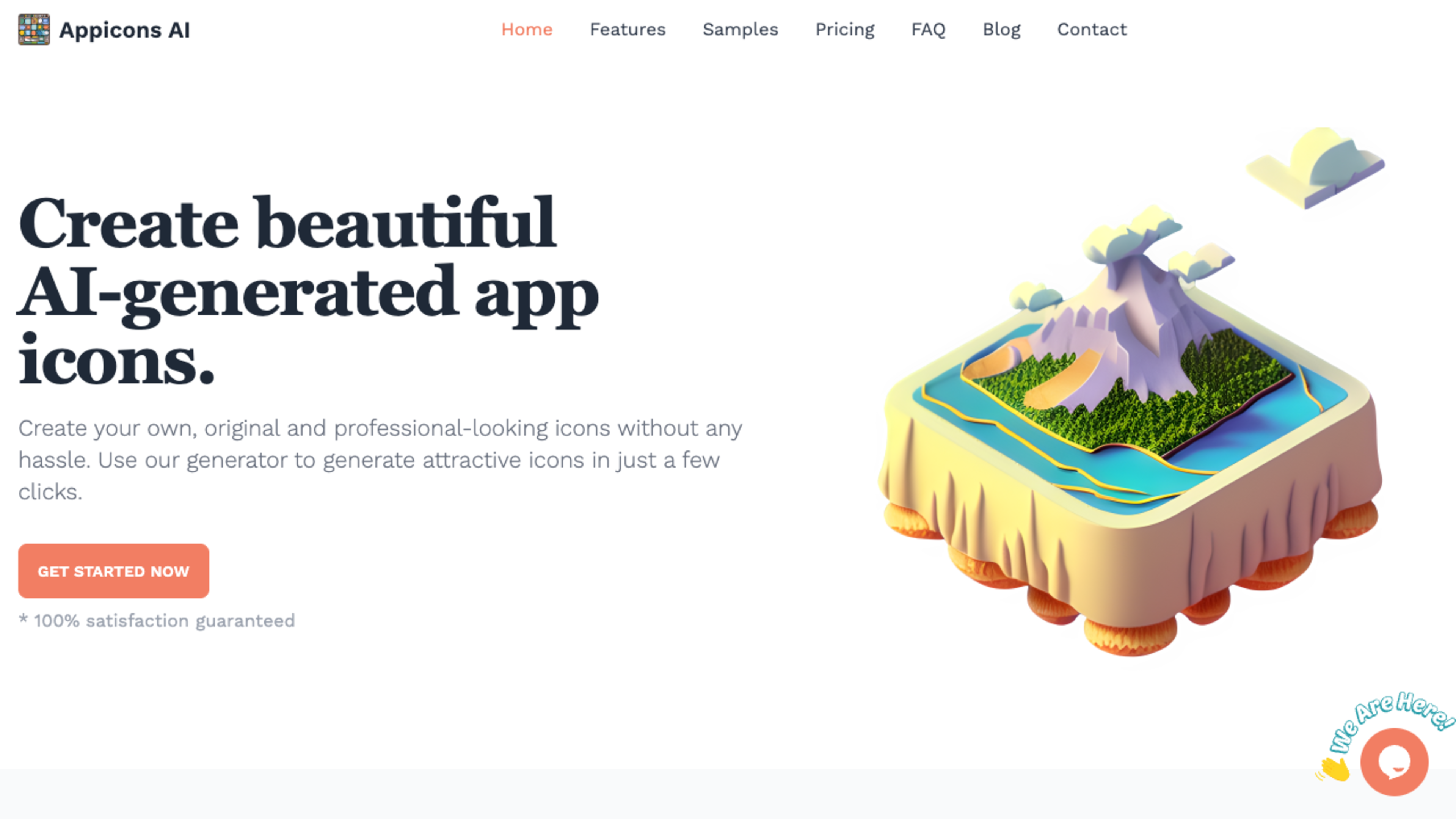This screenshot has width=1456, height=819.
Task: Toggle the chat support widget open
Action: click(1393, 762)
